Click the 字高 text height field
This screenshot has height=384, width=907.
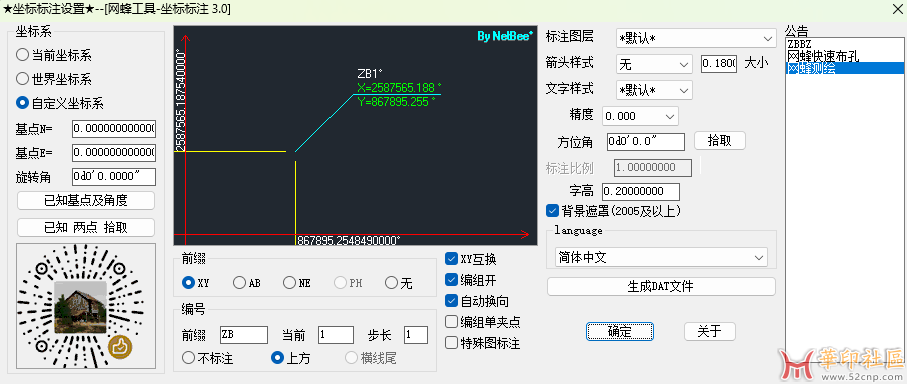click(641, 191)
